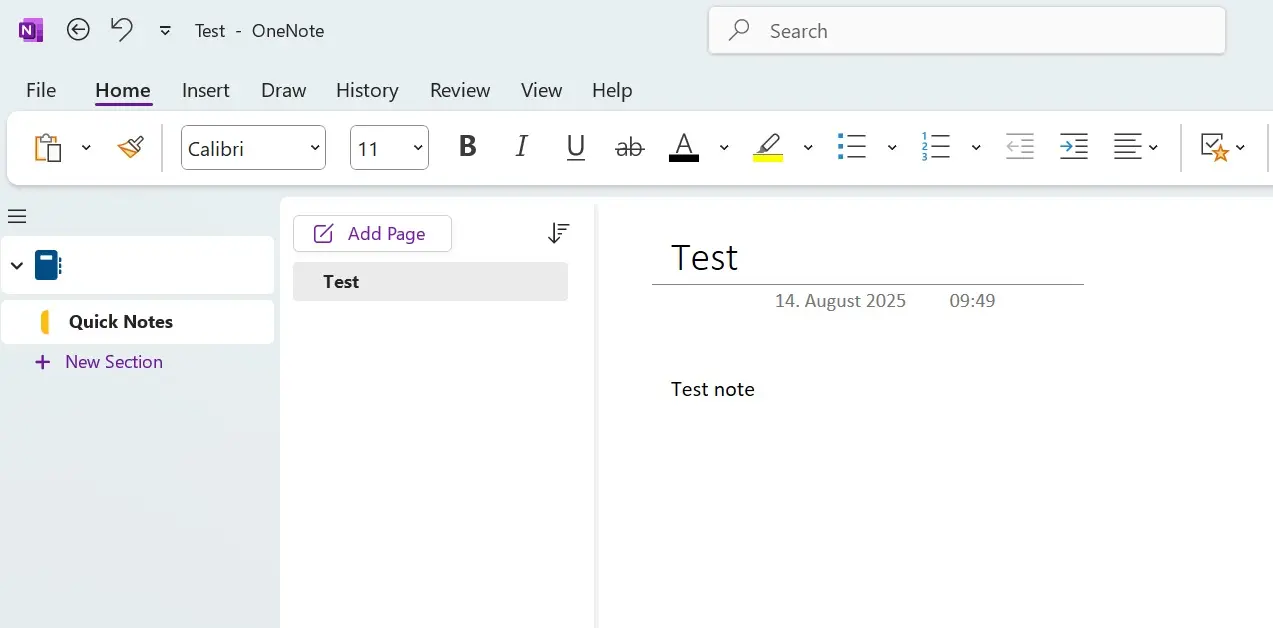This screenshot has height=628, width=1273.
Task: Switch to the Draw ribbon tab
Action: coord(283,90)
